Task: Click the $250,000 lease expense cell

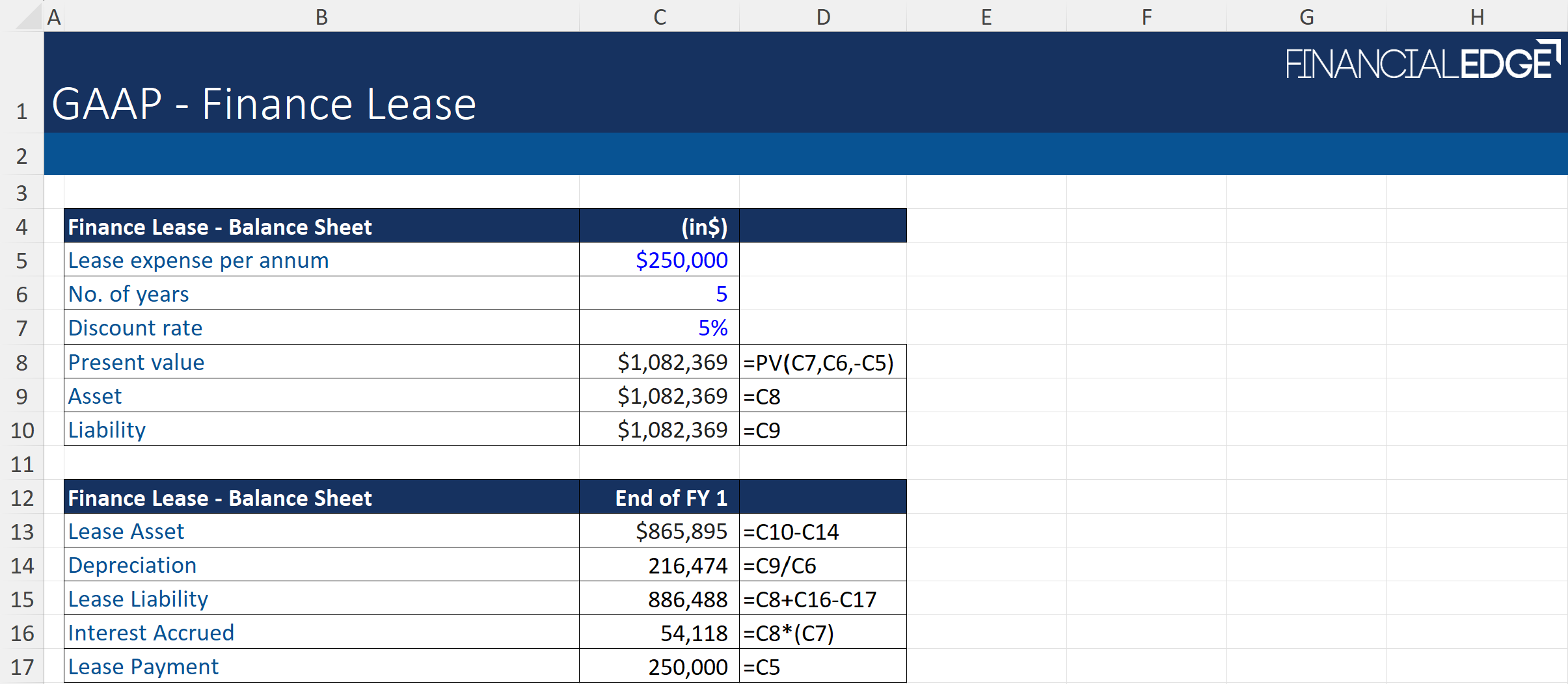Action: click(x=659, y=260)
